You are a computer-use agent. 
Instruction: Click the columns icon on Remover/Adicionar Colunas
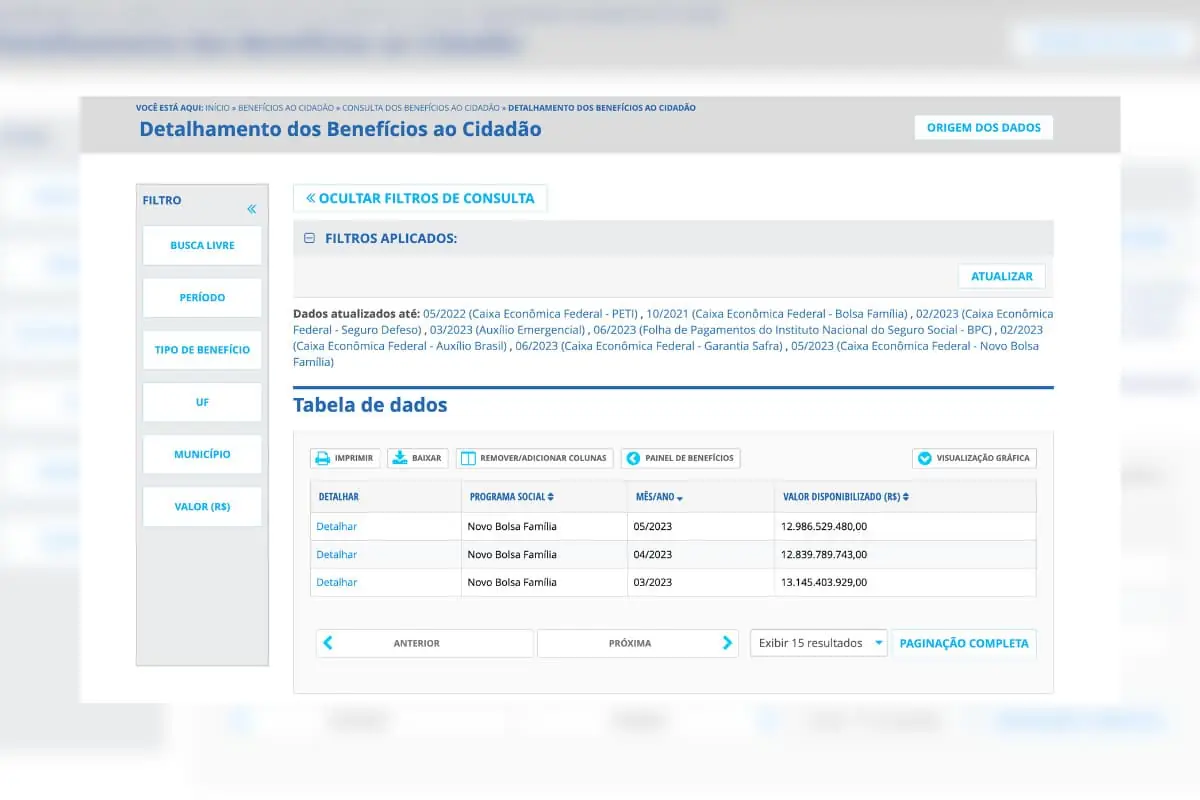(x=466, y=457)
